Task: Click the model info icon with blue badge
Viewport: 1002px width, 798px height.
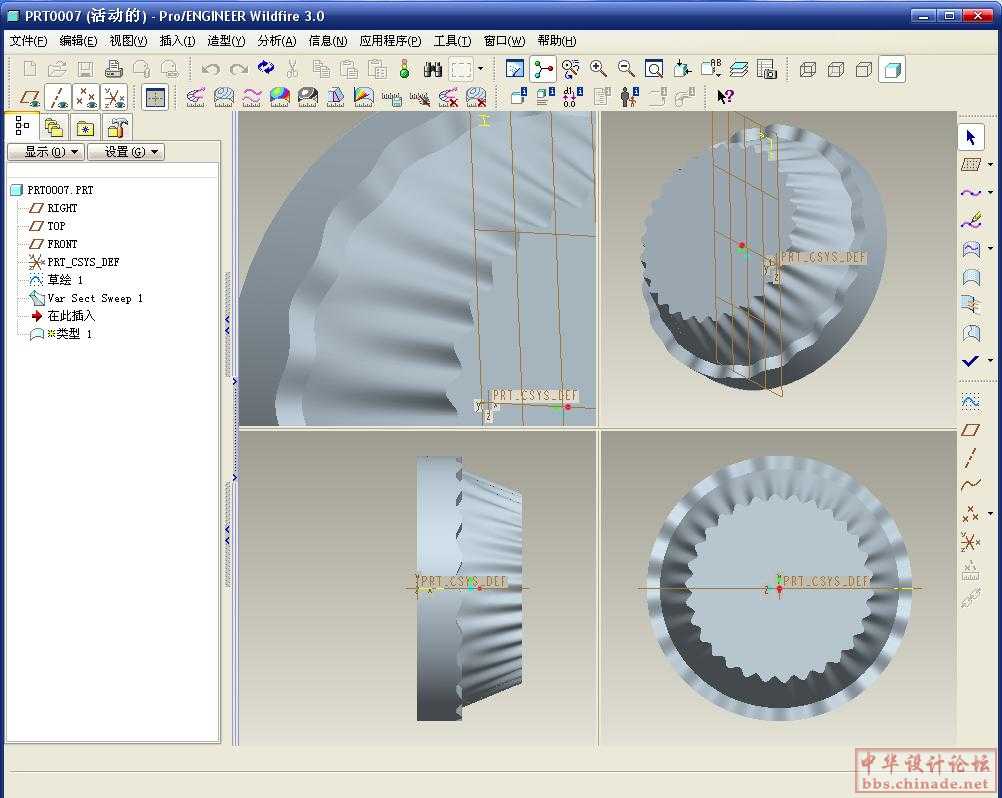Action: point(518,96)
